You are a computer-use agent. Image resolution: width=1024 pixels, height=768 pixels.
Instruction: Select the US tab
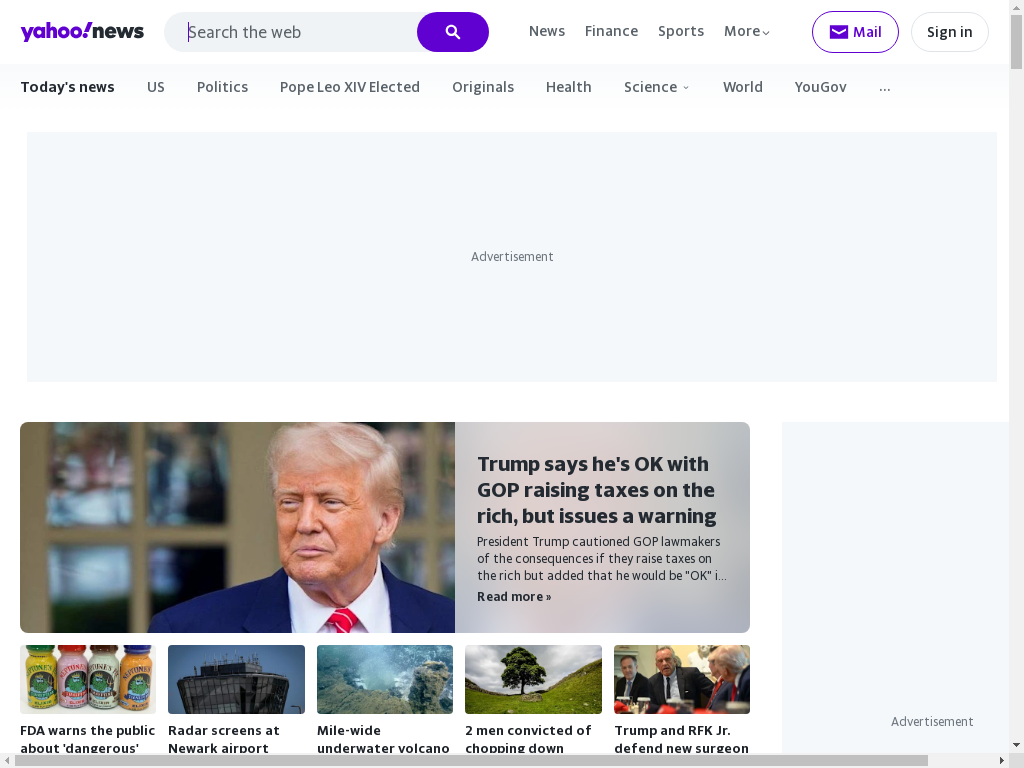point(155,87)
